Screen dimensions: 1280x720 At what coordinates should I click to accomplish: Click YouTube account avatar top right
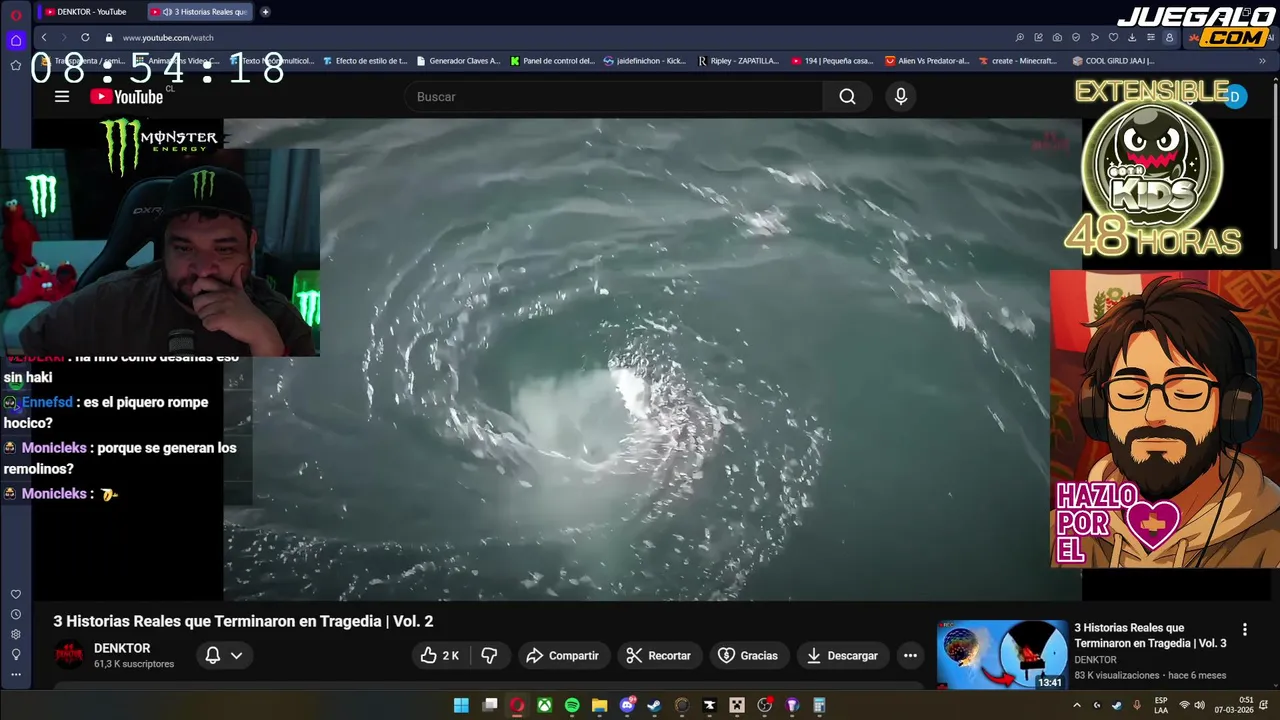click(x=1235, y=97)
